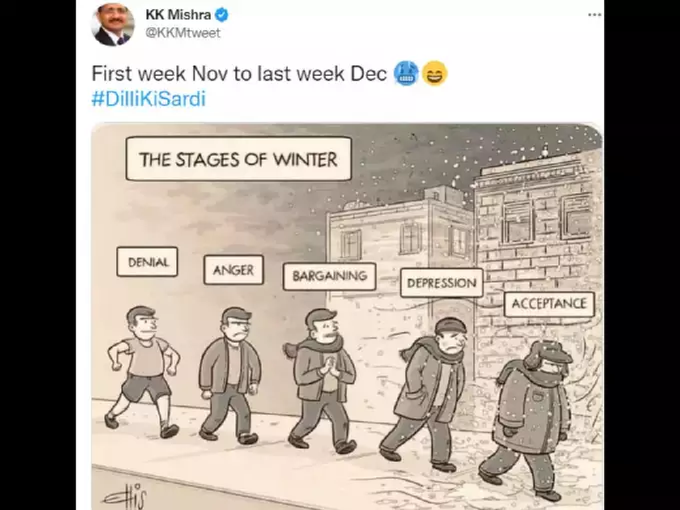The image size is (680, 510).
Task: Click the DENIAL label in the cartoon
Action: coord(147,262)
